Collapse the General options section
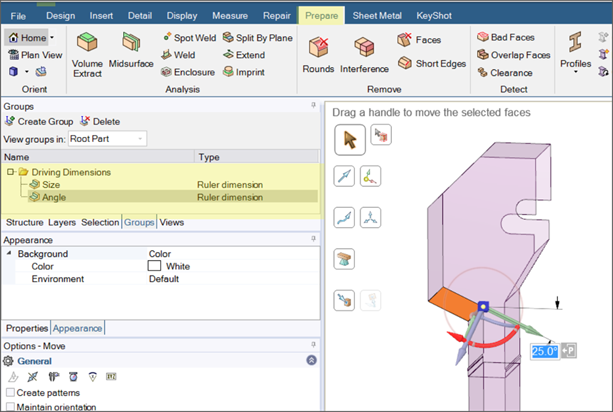Viewport: 613px width, 412px height. click(311, 360)
